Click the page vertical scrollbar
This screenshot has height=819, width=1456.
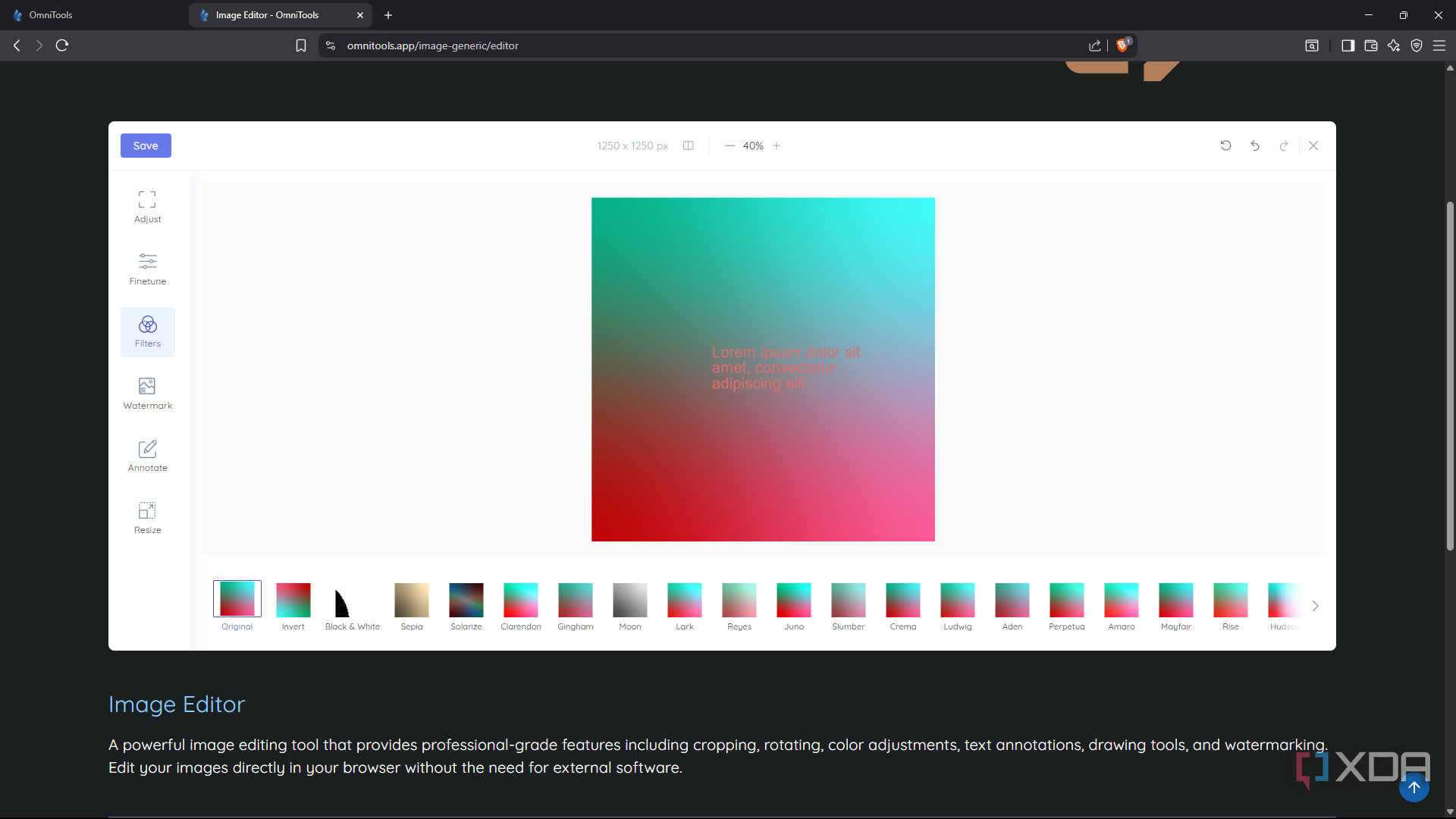point(1450,375)
